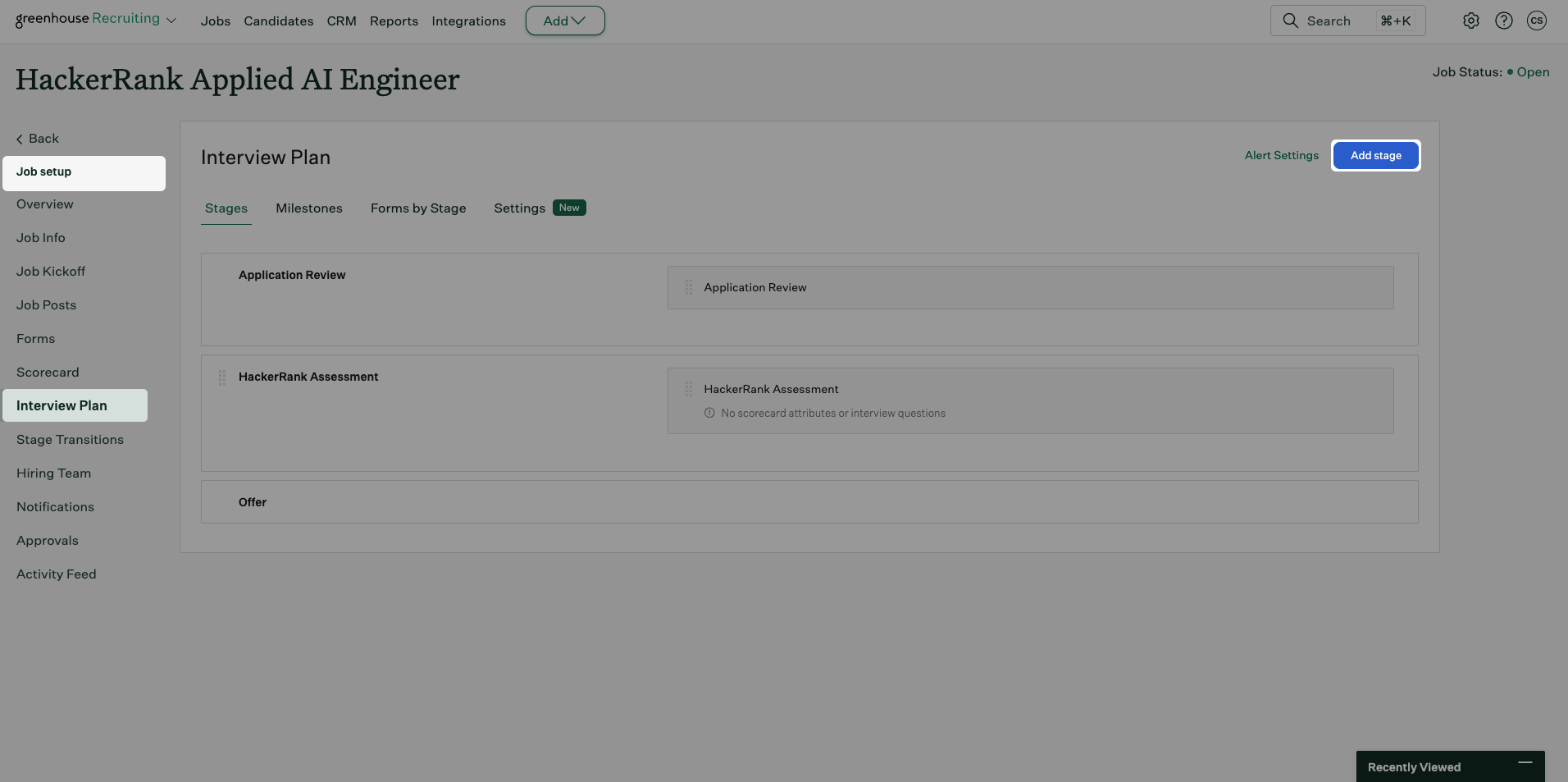Click the Back arrow in sidebar

coord(20,139)
